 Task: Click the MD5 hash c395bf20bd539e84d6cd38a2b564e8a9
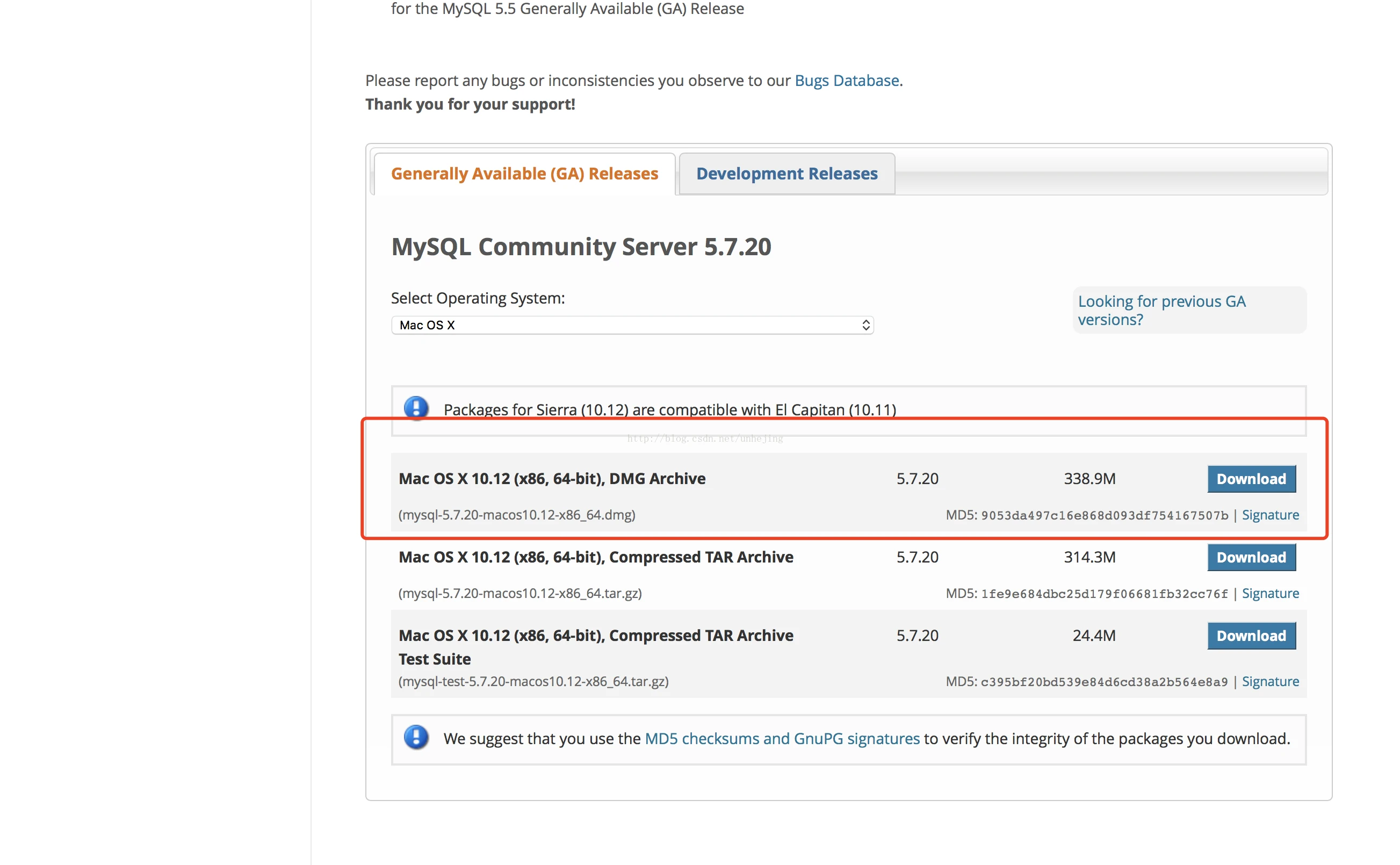[x=1105, y=682]
